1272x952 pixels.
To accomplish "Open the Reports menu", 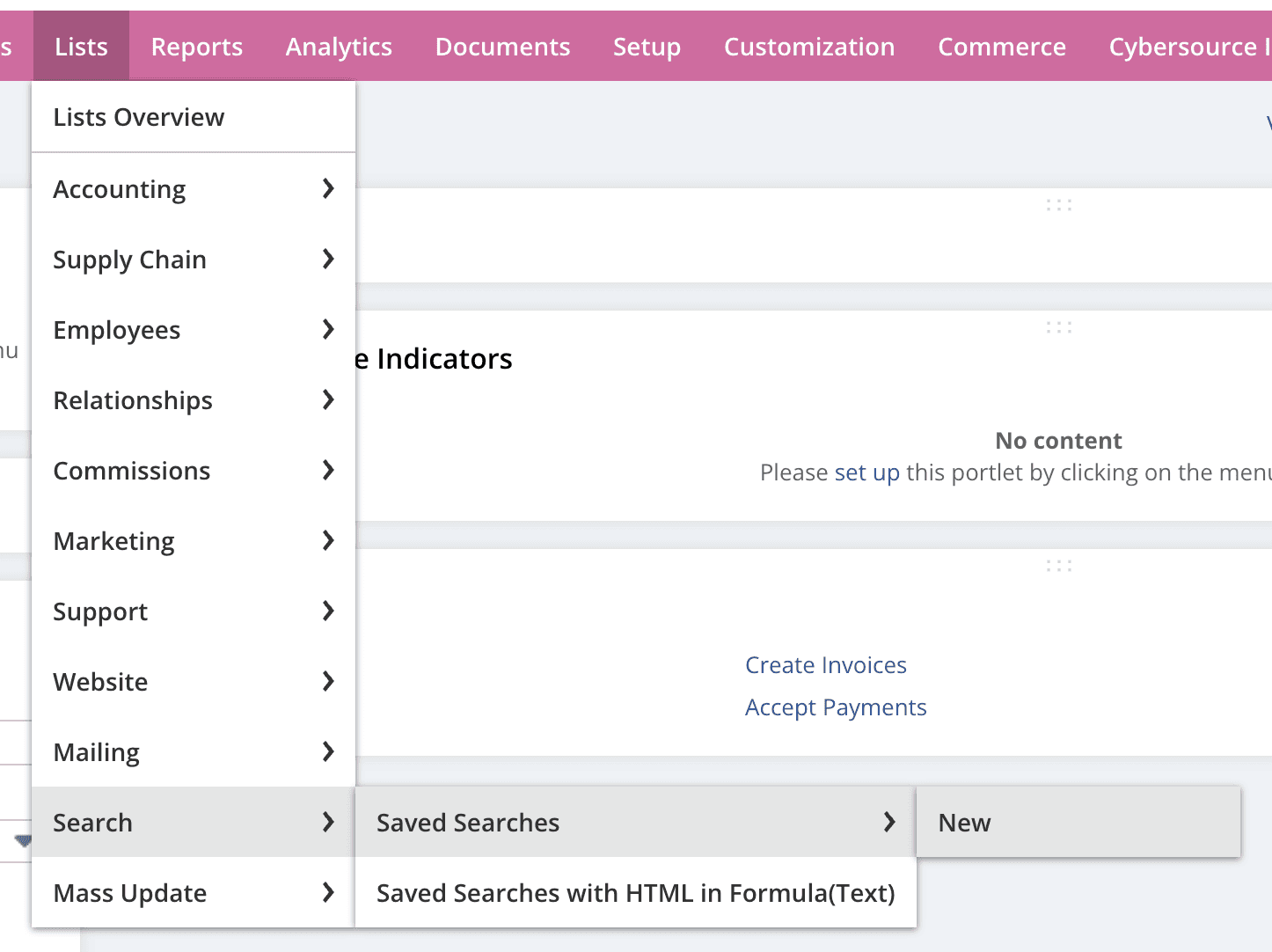I will tap(196, 46).
